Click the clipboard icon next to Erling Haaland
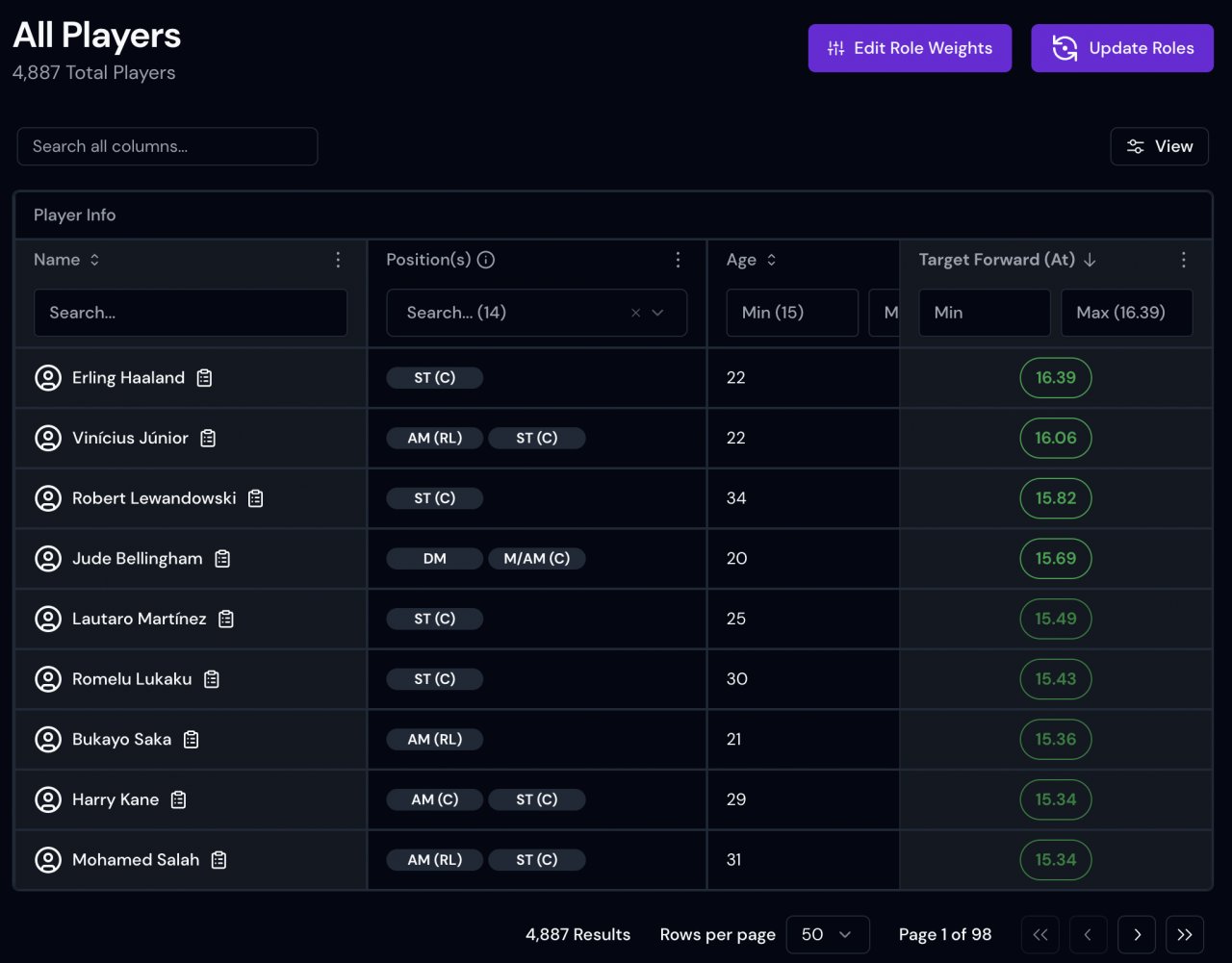The image size is (1232, 963). click(204, 378)
